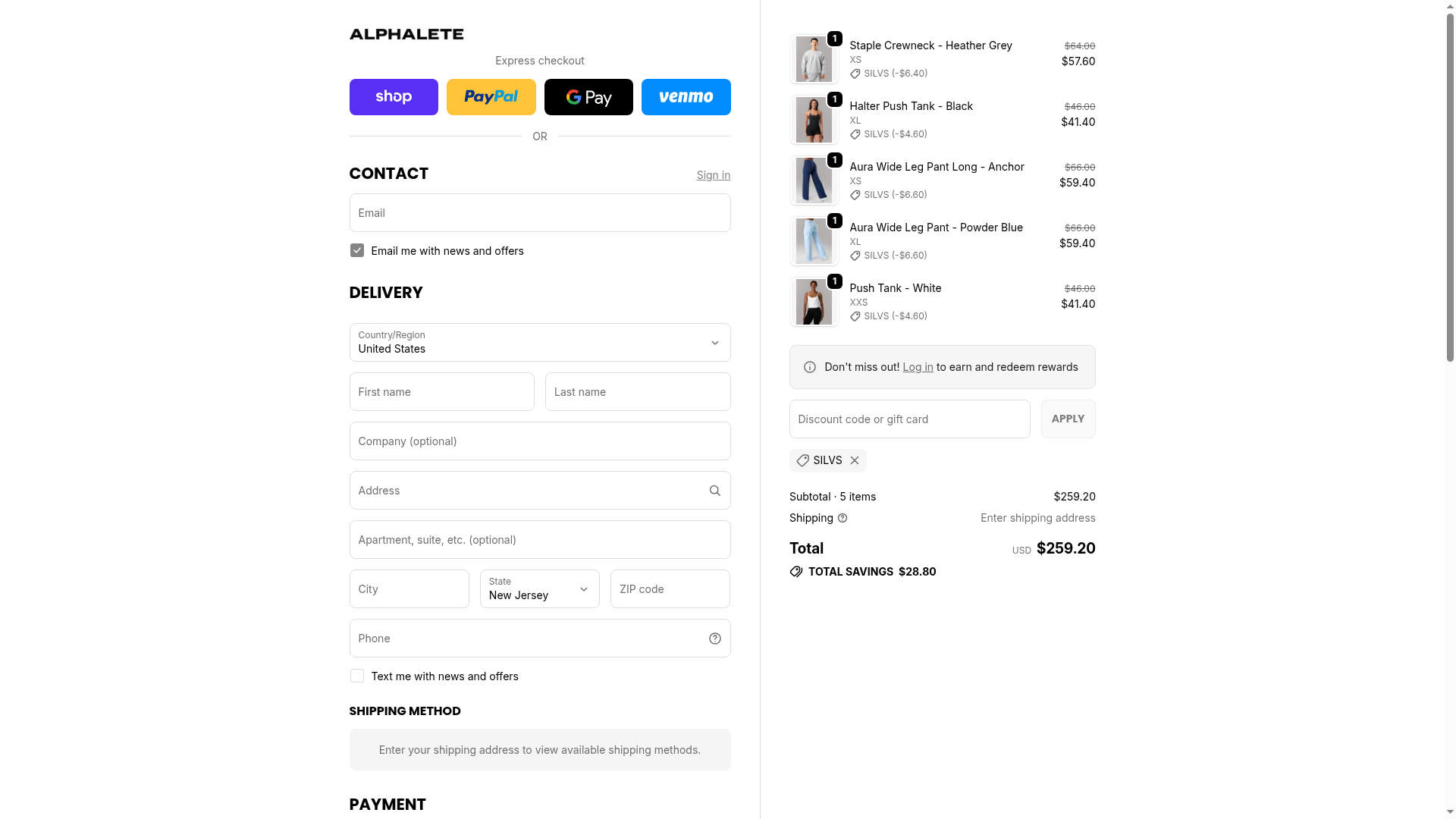Uncheck Email me with news and offers

(357, 251)
